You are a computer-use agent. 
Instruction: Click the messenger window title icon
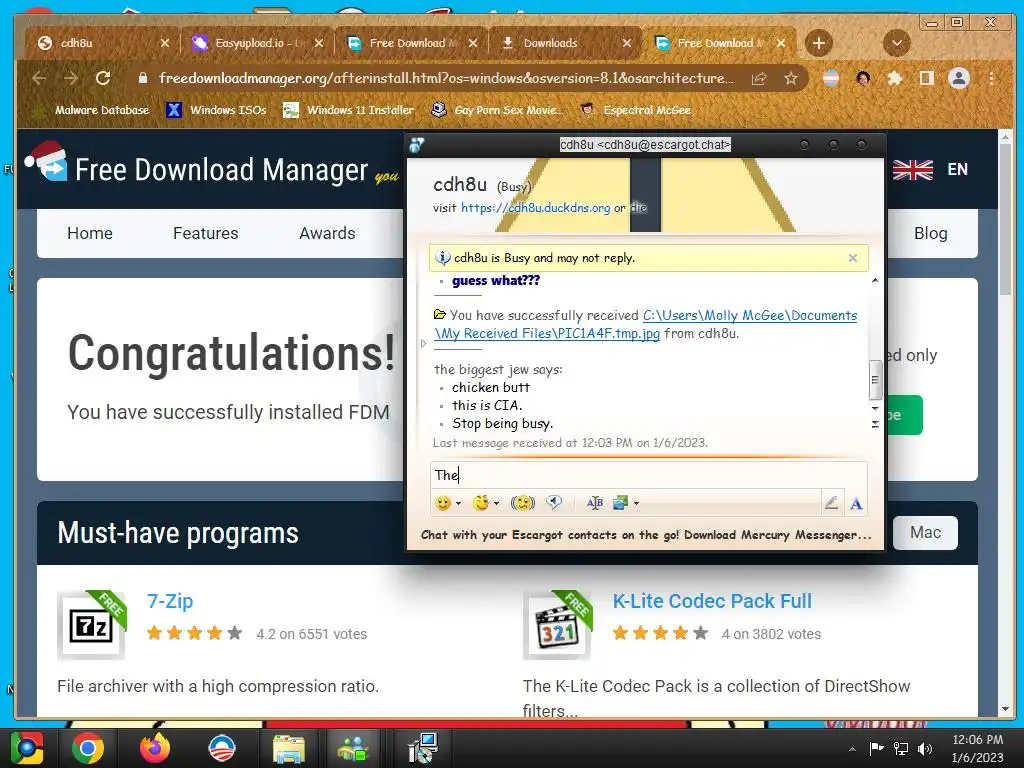point(417,145)
